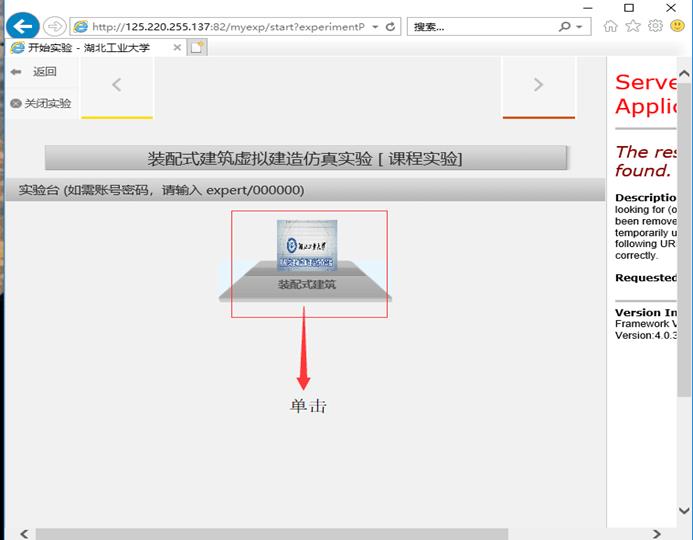Click the browser forward arrow button

[x=55, y=27]
